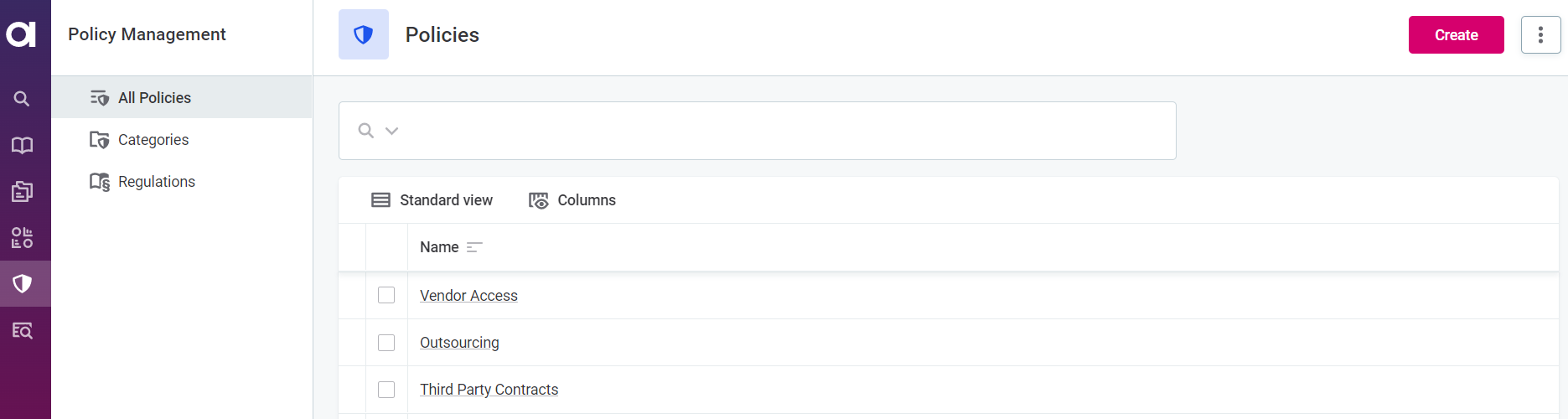Tick the Vendor Access checkbox
Viewport: 1568px width, 419px height.
point(386,295)
